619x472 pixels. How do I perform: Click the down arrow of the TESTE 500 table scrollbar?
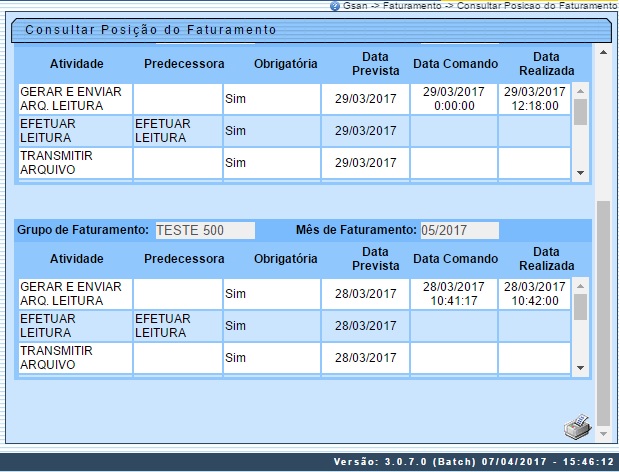[580, 368]
